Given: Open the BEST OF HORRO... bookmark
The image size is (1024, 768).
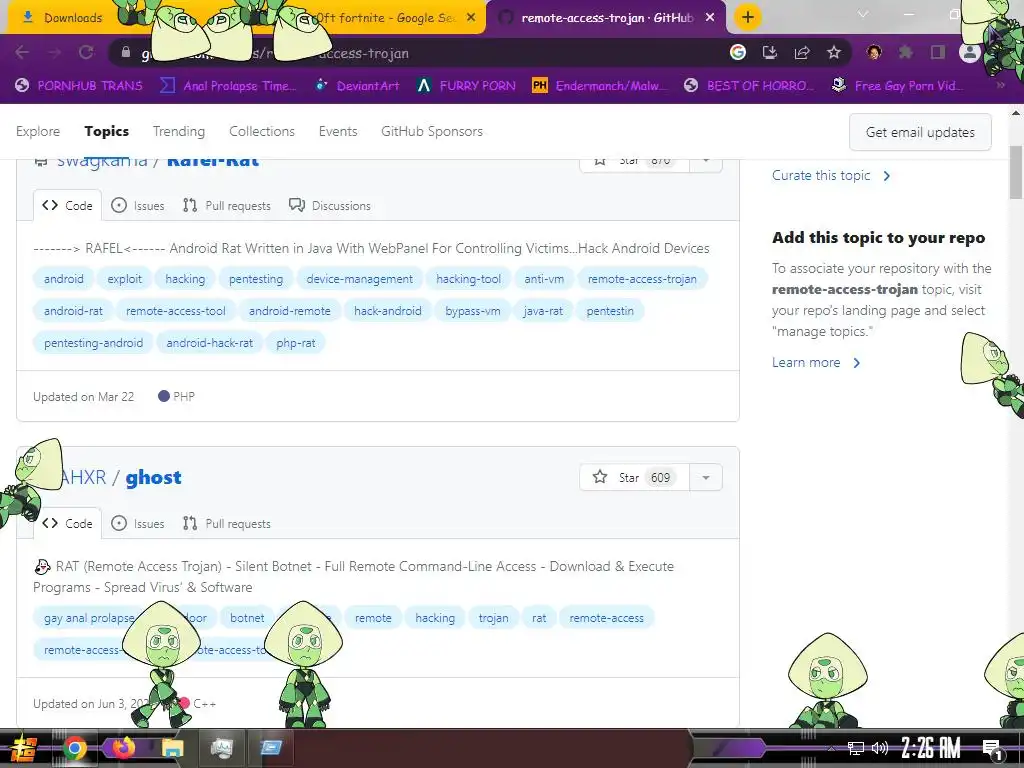Looking at the screenshot, I should 749,86.
